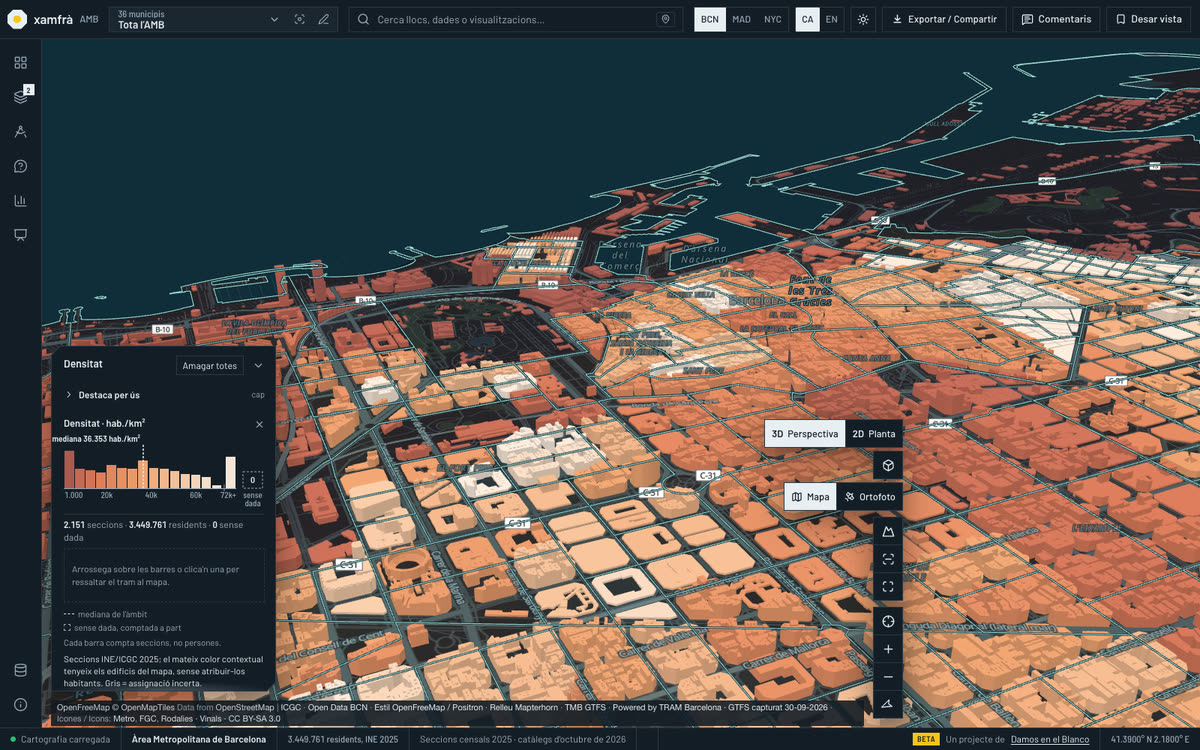The height and width of the screenshot is (750, 1200).
Task: Click the 'Barcelona' map label
Action: (x=757, y=299)
